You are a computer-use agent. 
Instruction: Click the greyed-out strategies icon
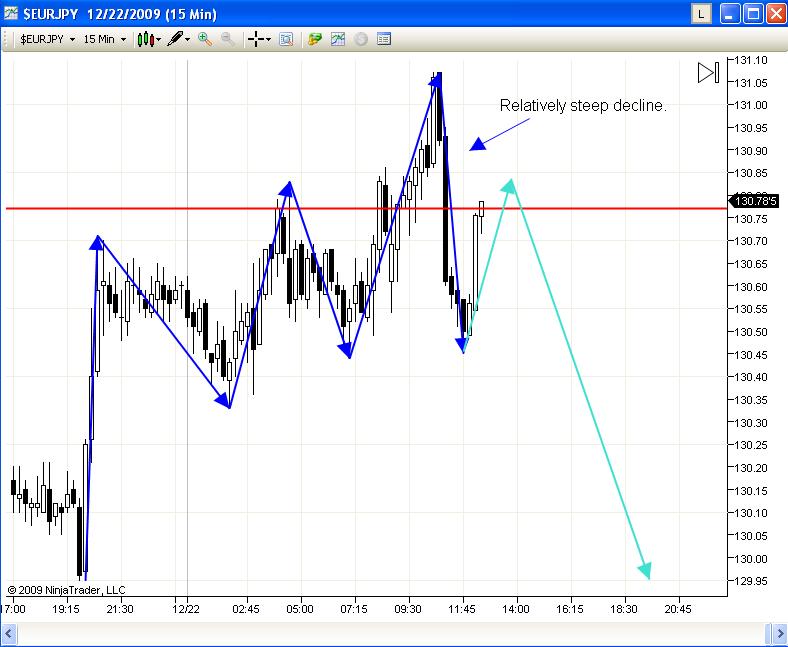pyautogui.click(x=361, y=39)
